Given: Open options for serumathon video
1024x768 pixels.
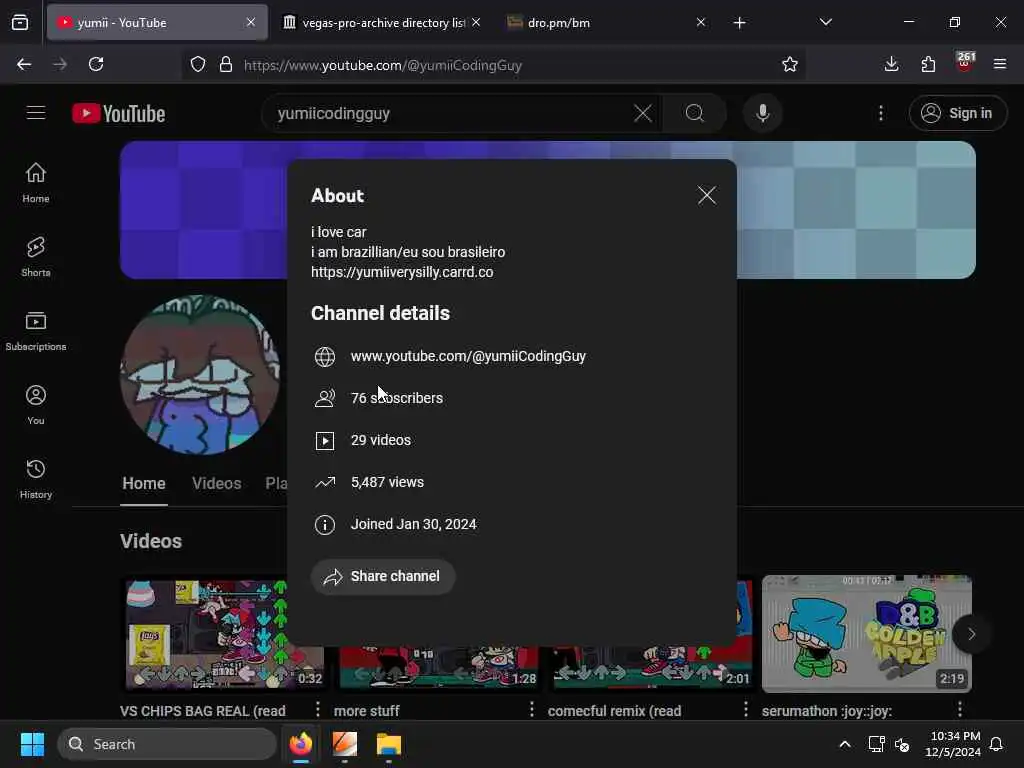Looking at the screenshot, I should tap(959, 710).
